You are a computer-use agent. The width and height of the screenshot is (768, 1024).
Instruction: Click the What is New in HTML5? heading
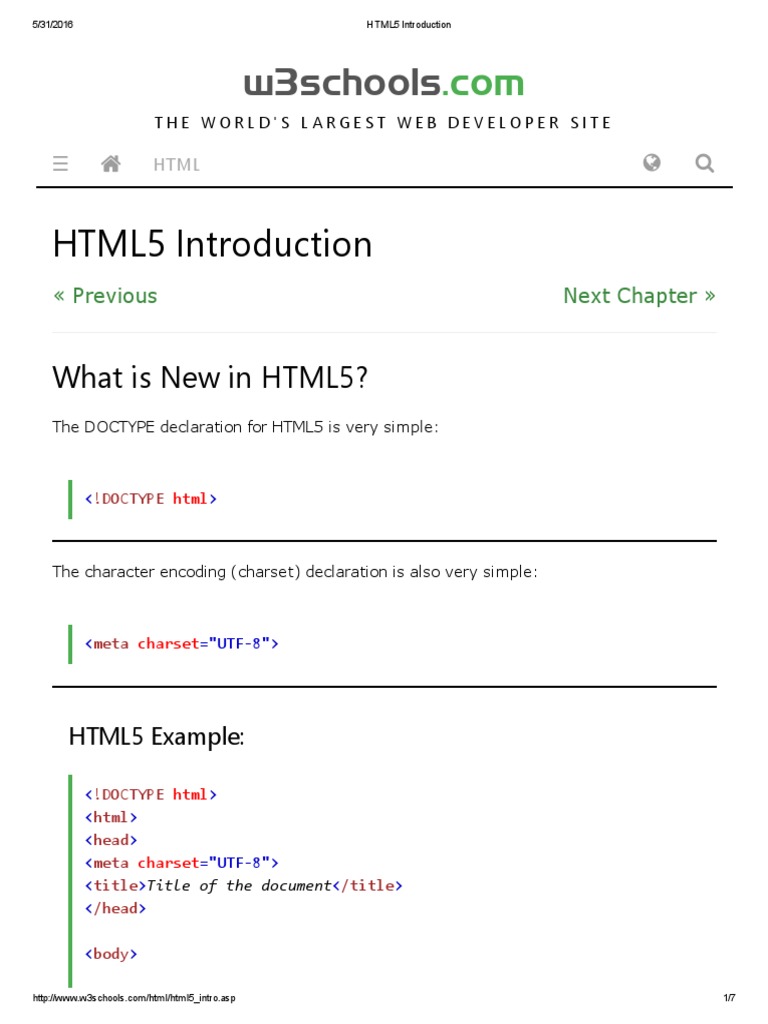(x=210, y=378)
